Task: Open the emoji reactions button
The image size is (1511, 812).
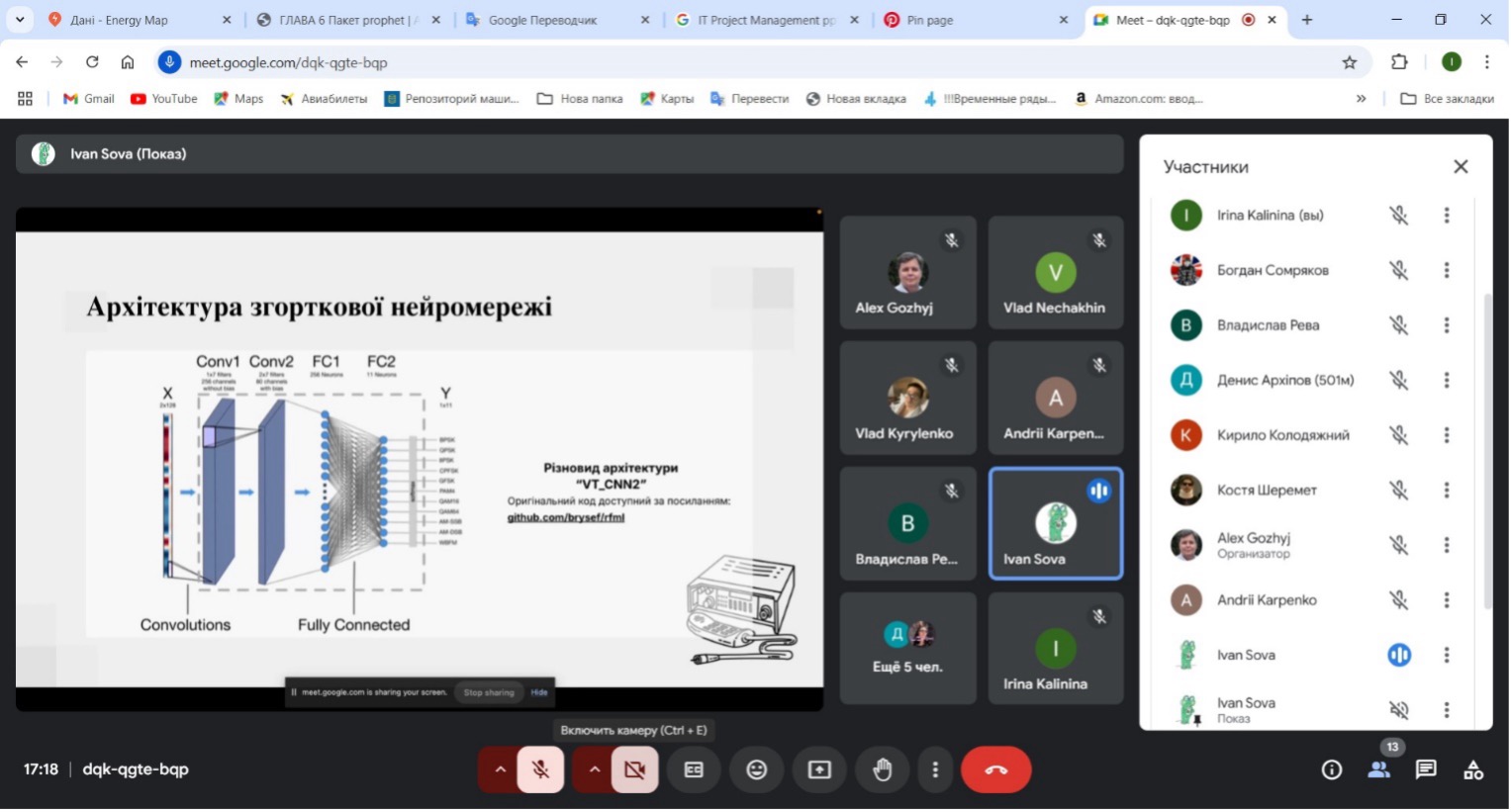Action: [757, 770]
